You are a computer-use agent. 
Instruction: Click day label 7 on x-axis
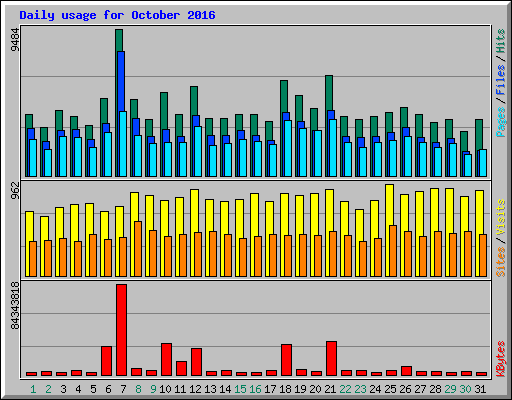123,389
